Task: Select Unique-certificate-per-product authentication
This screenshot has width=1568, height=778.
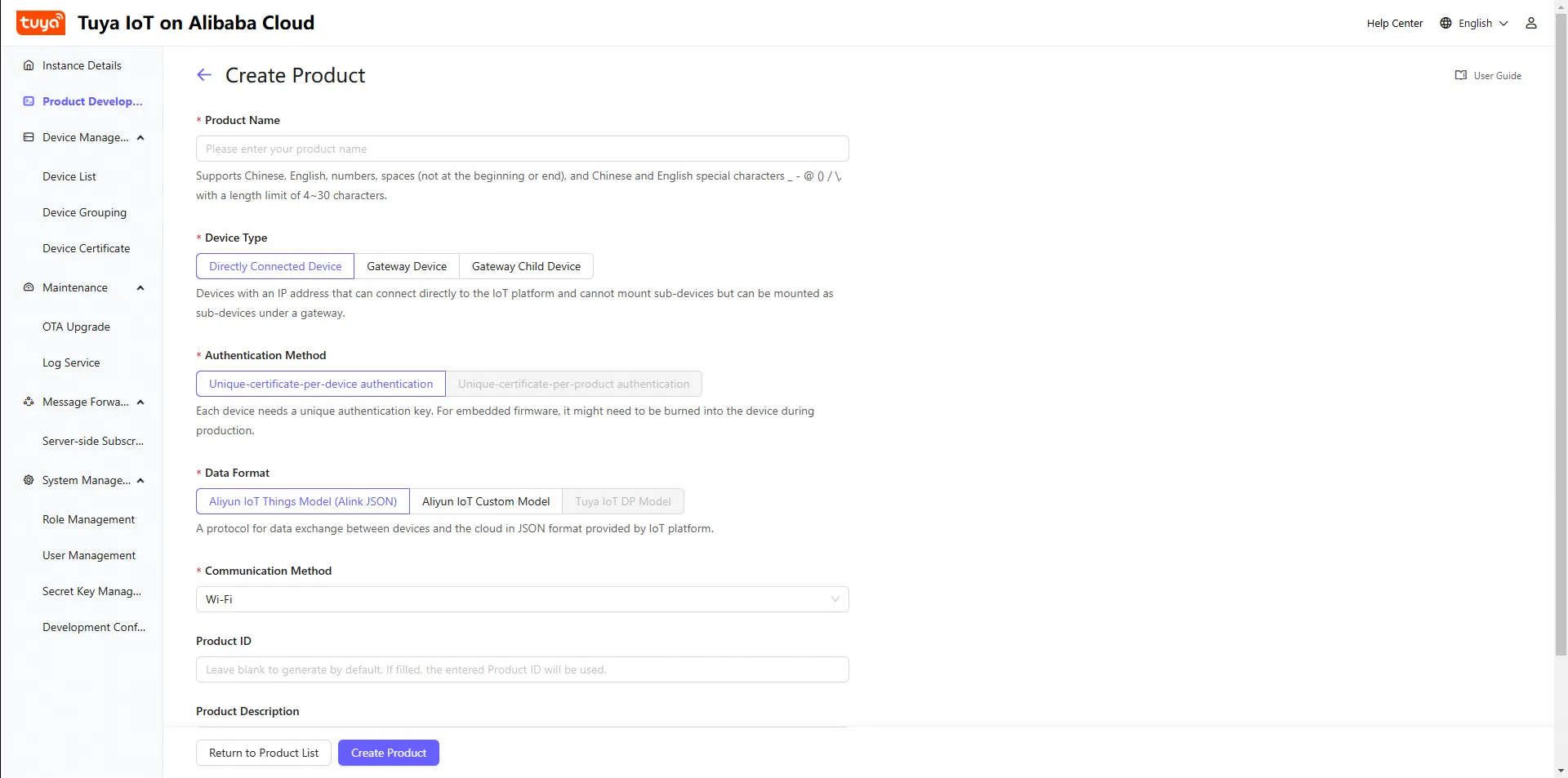Action: tap(574, 384)
